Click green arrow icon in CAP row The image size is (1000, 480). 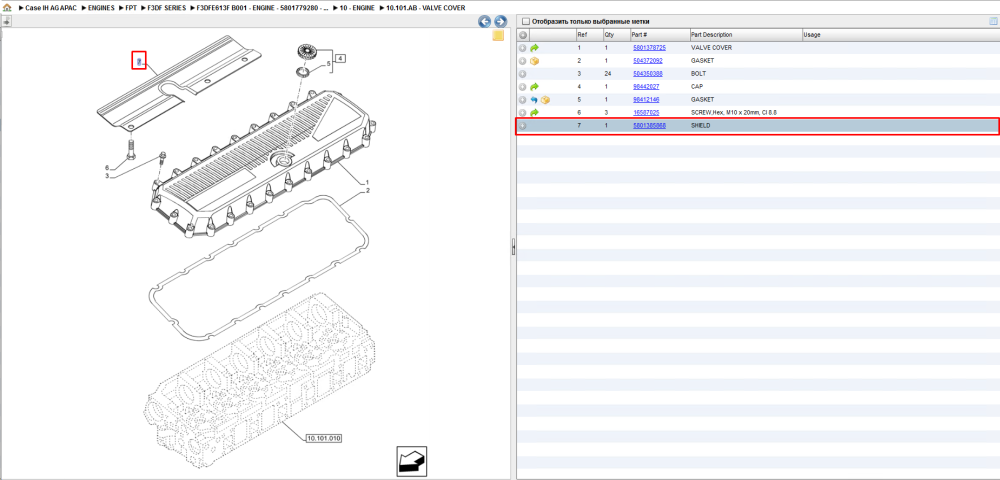[x=534, y=87]
